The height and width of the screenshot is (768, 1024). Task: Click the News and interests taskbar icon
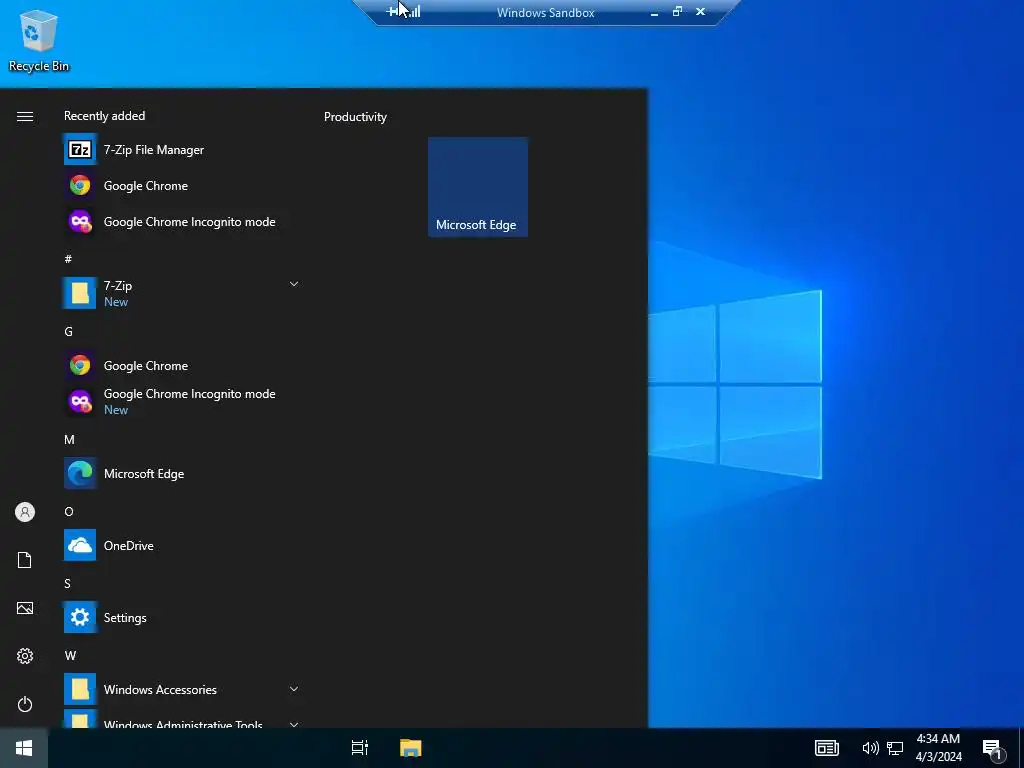click(x=827, y=748)
